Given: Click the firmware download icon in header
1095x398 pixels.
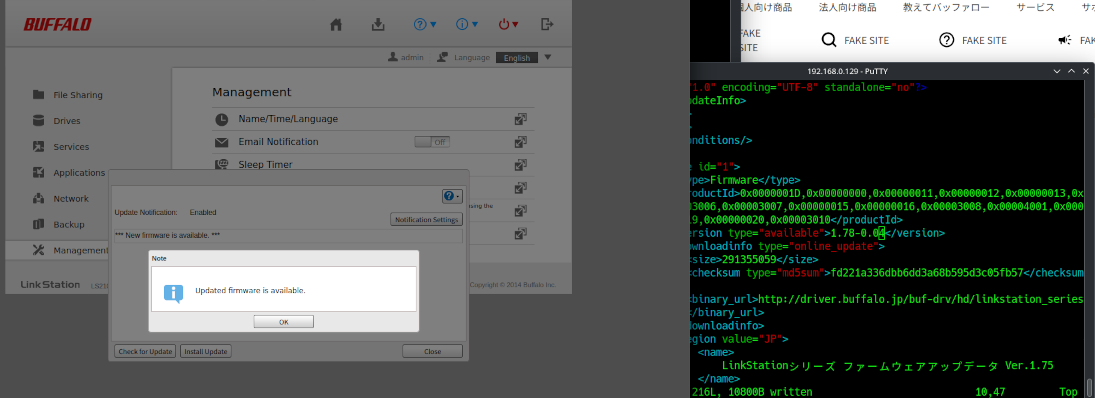Looking at the screenshot, I should click(378, 24).
